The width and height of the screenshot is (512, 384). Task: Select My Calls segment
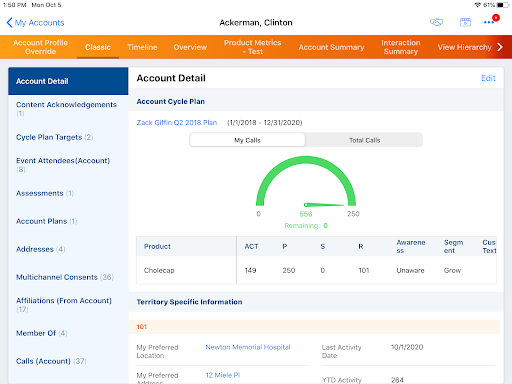(247, 140)
